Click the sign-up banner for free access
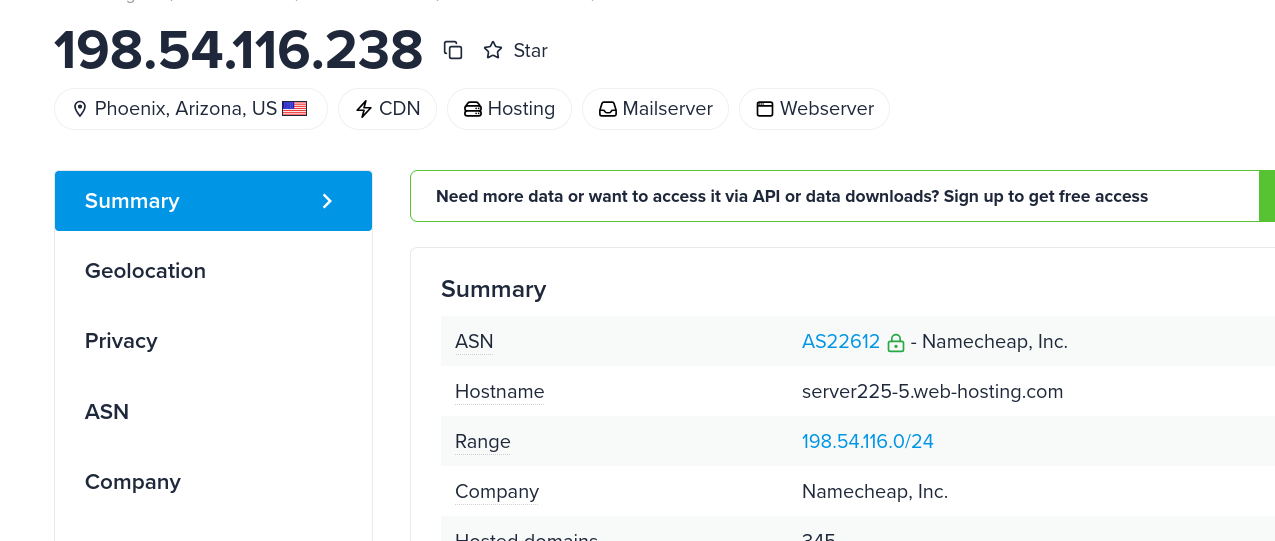This screenshot has width=1275, height=541. [791, 197]
